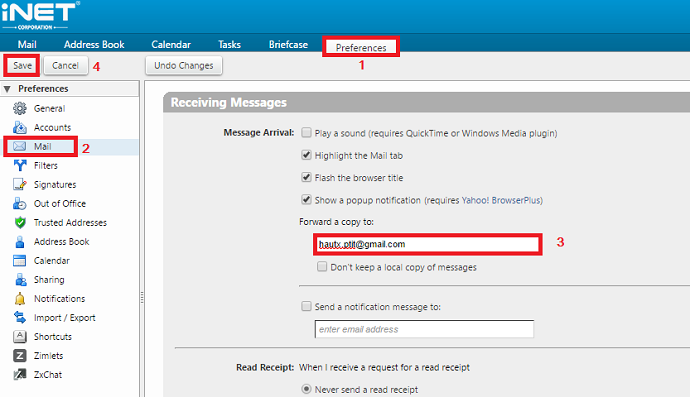Click the Mail envelope icon in sidebar
Viewport: 690px width, 397px height.
point(20,146)
